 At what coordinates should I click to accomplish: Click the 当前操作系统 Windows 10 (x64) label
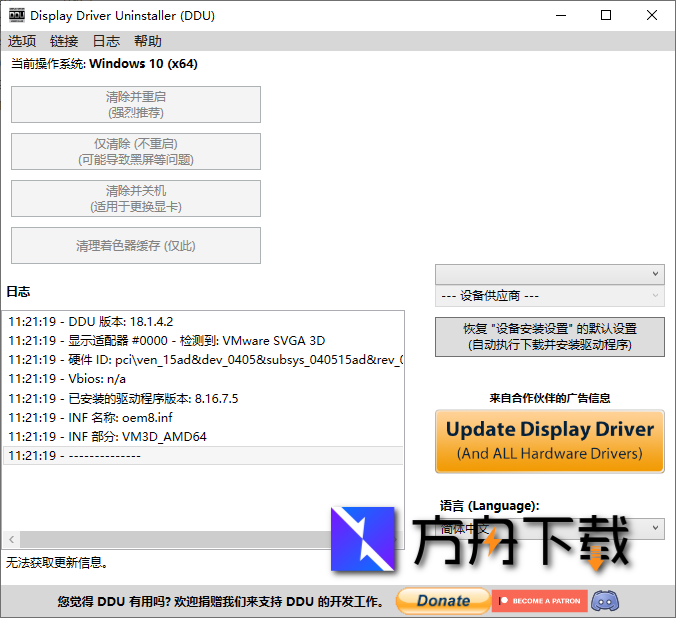coord(104,64)
